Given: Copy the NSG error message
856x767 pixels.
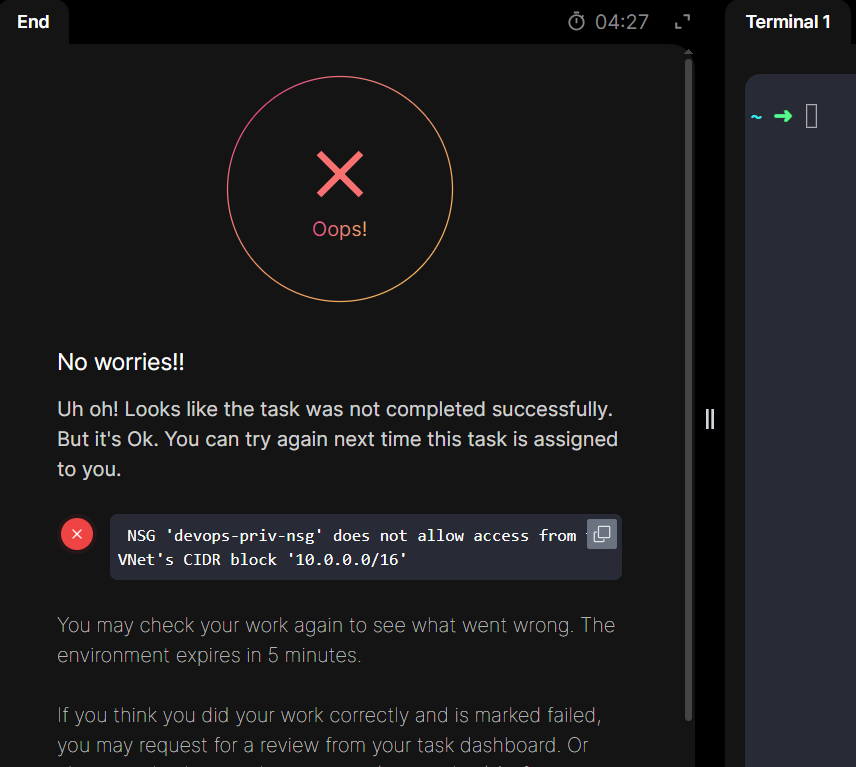Looking at the screenshot, I should (x=602, y=534).
